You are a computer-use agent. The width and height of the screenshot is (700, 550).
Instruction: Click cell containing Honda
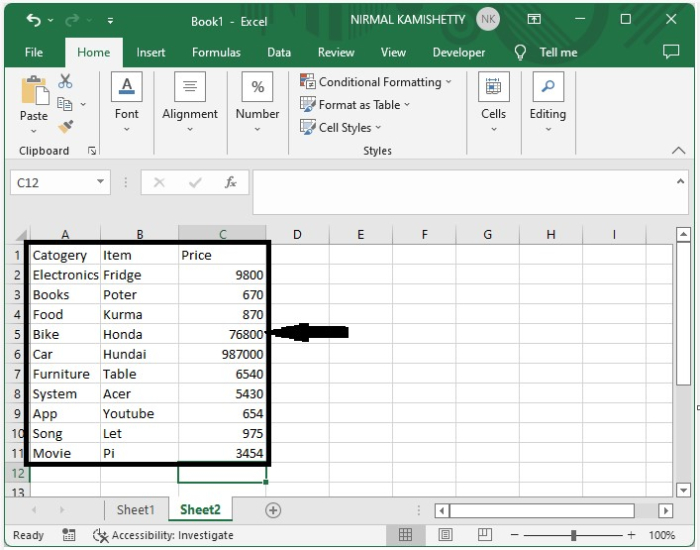tap(139, 334)
